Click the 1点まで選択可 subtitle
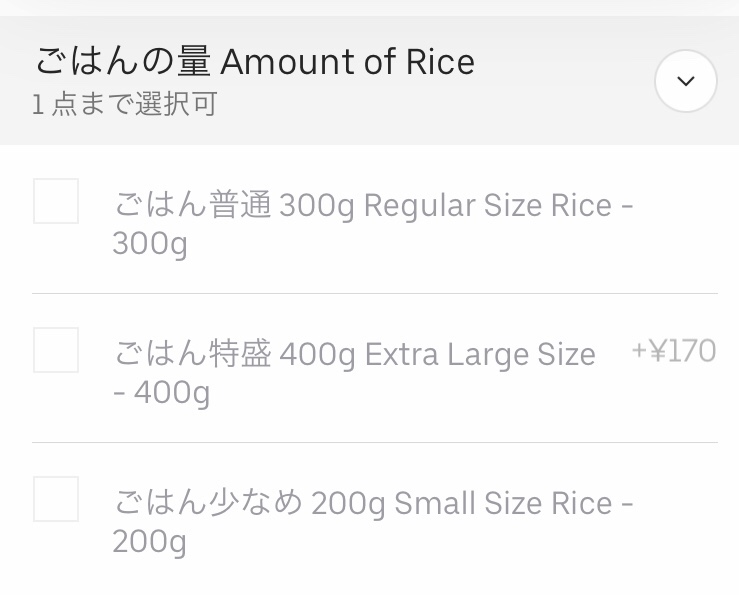Screen dimensions: 739x595 (124, 105)
